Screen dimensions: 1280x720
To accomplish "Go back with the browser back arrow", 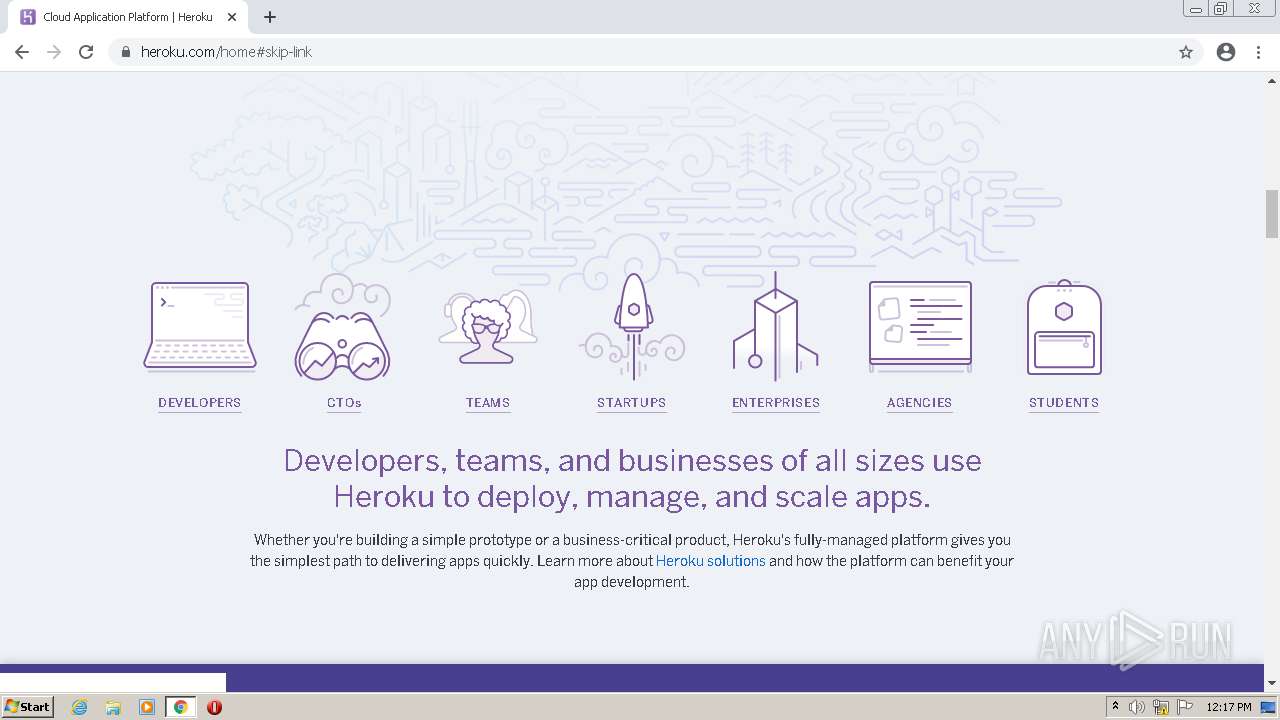I will click(x=22, y=52).
